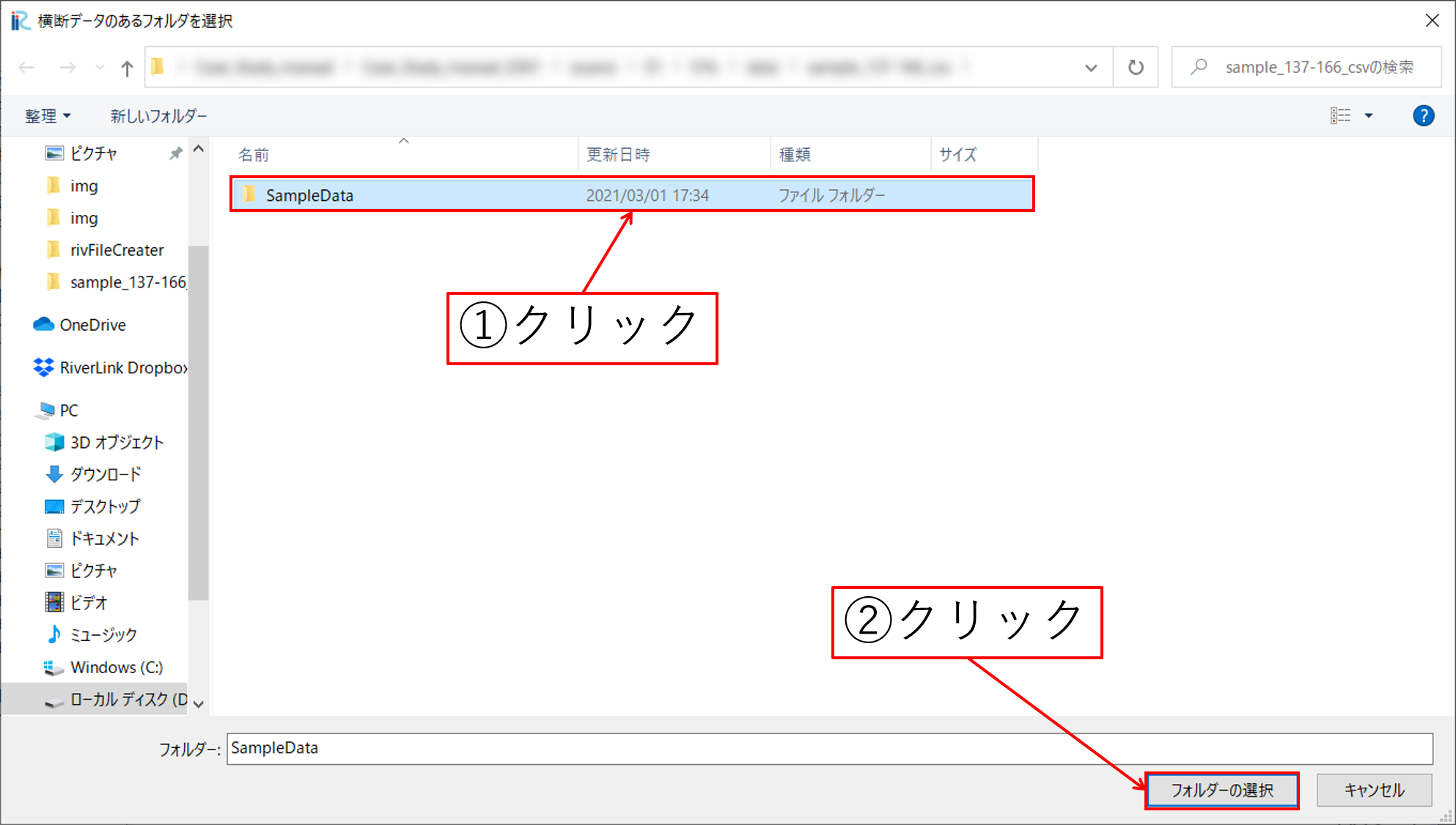Cancel the dialog with キャンセル

pos(1374,791)
